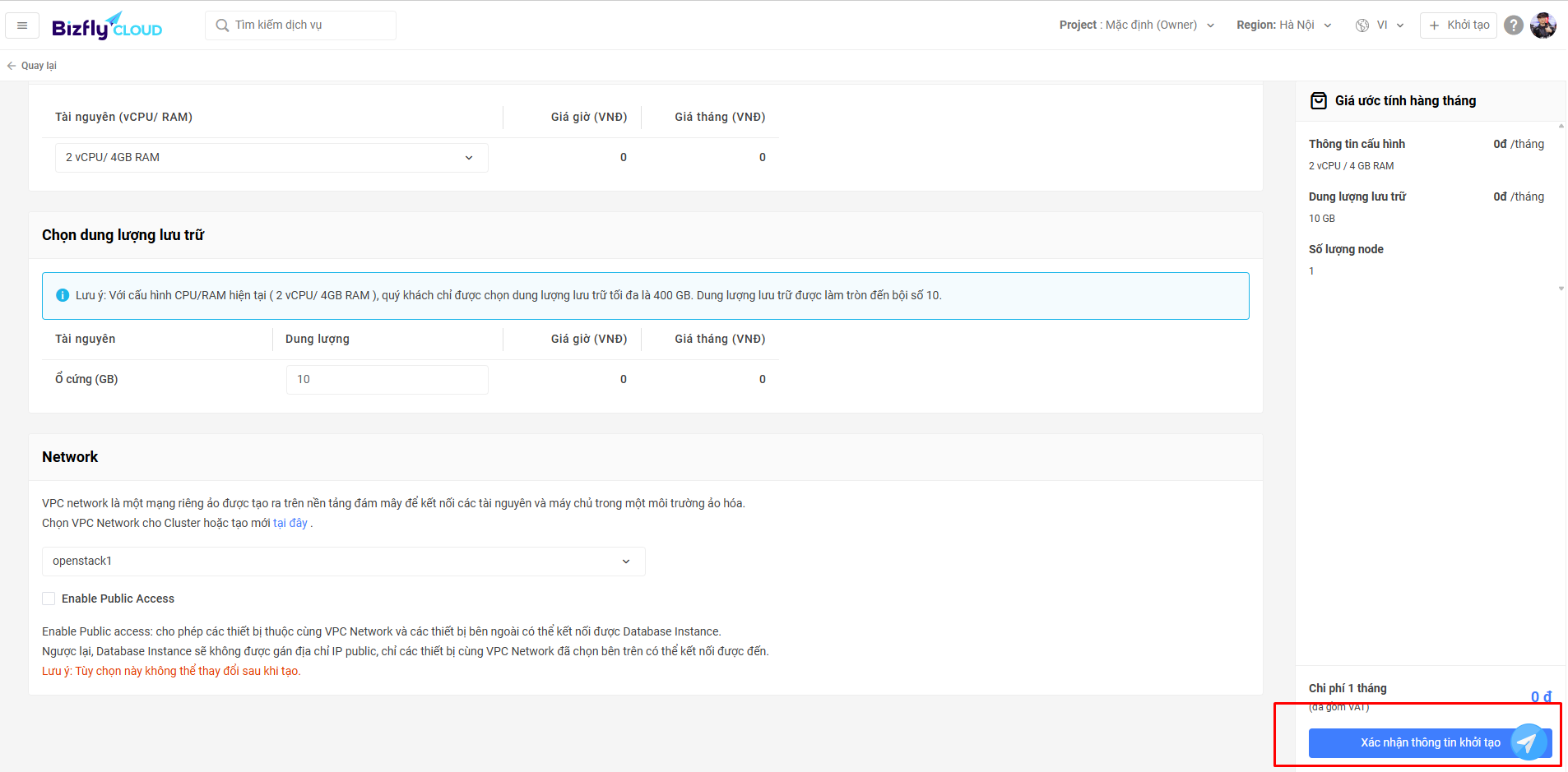Expand the openstack1 network dropdown
Image resolution: width=1568 pixels, height=772 pixels.
tap(343, 562)
